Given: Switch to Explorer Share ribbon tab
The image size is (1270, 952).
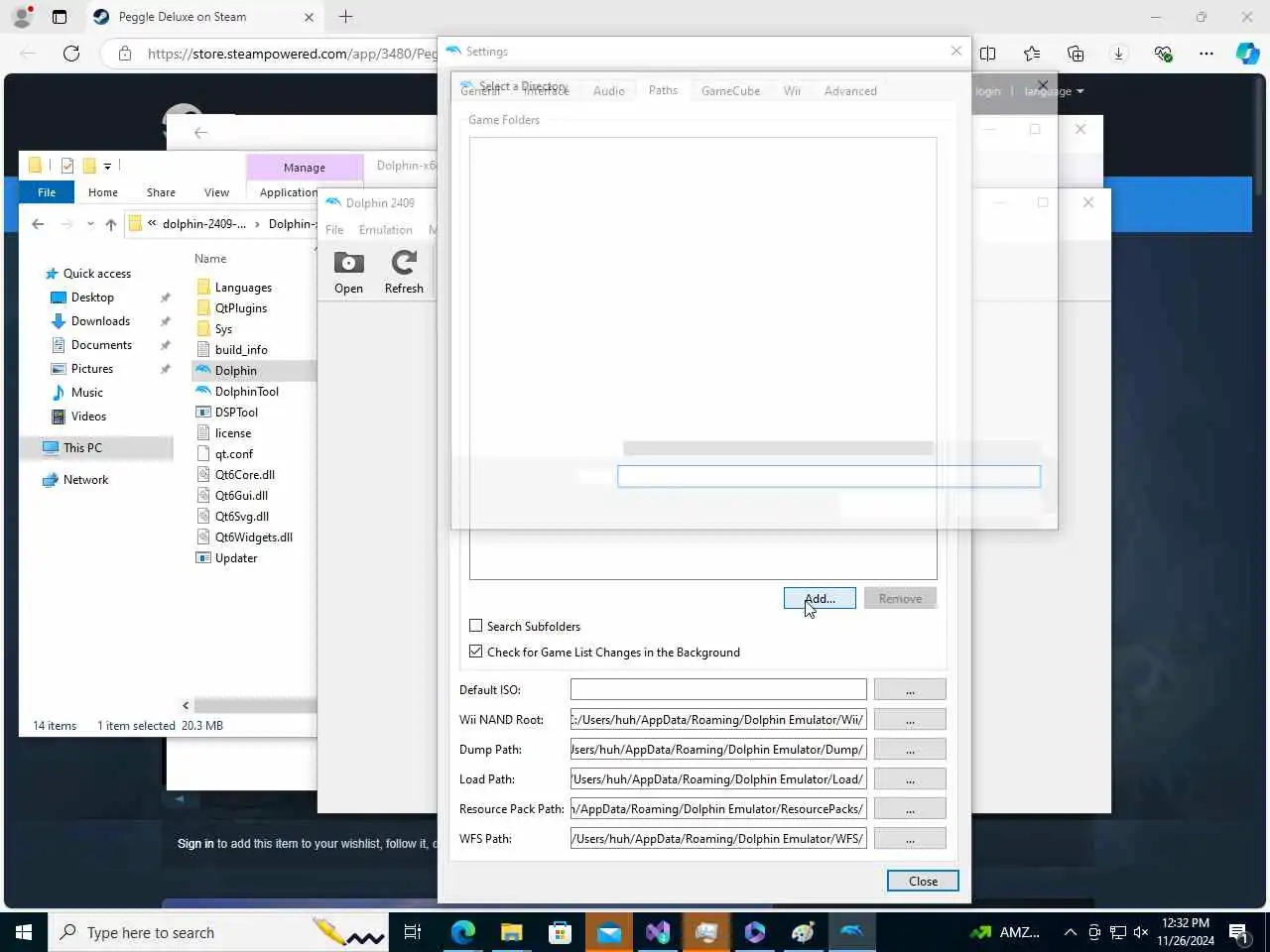Looking at the screenshot, I should [x=161, y=192].
